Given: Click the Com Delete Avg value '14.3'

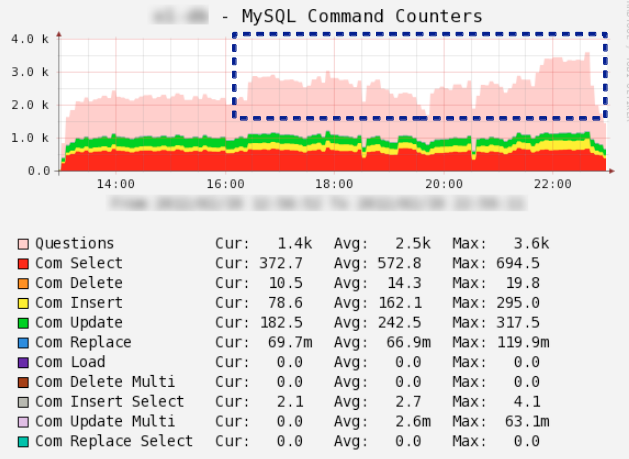Looking at the screenshot, I should pyautogui.click(x=404, y=283).
